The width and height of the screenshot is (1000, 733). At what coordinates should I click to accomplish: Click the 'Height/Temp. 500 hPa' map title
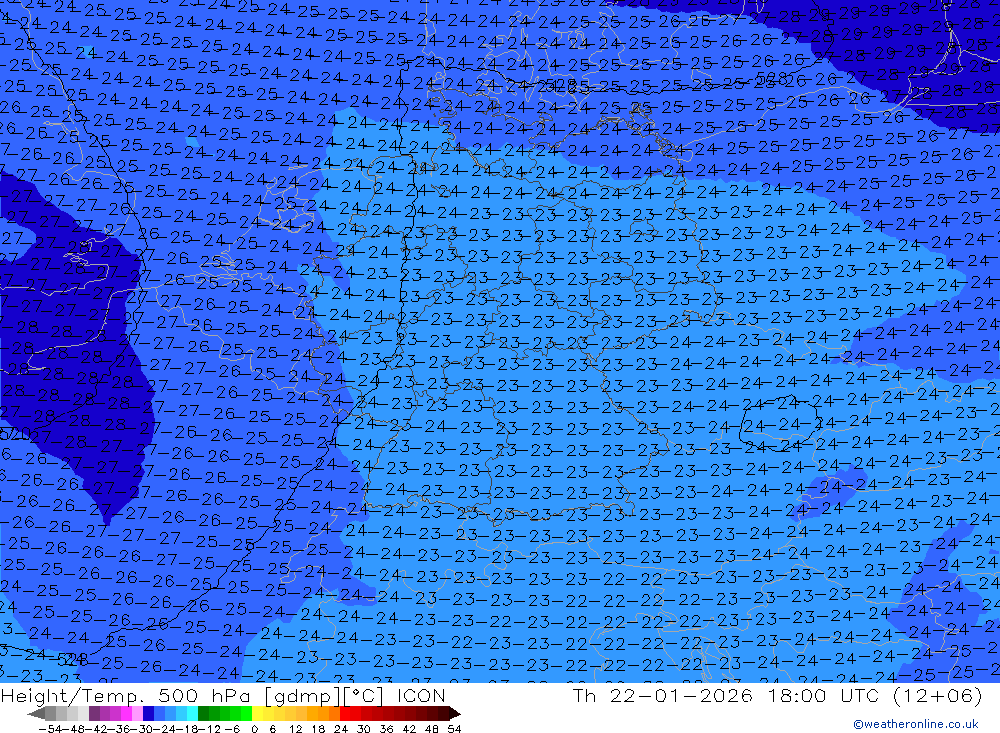click(x=128, y=695)
